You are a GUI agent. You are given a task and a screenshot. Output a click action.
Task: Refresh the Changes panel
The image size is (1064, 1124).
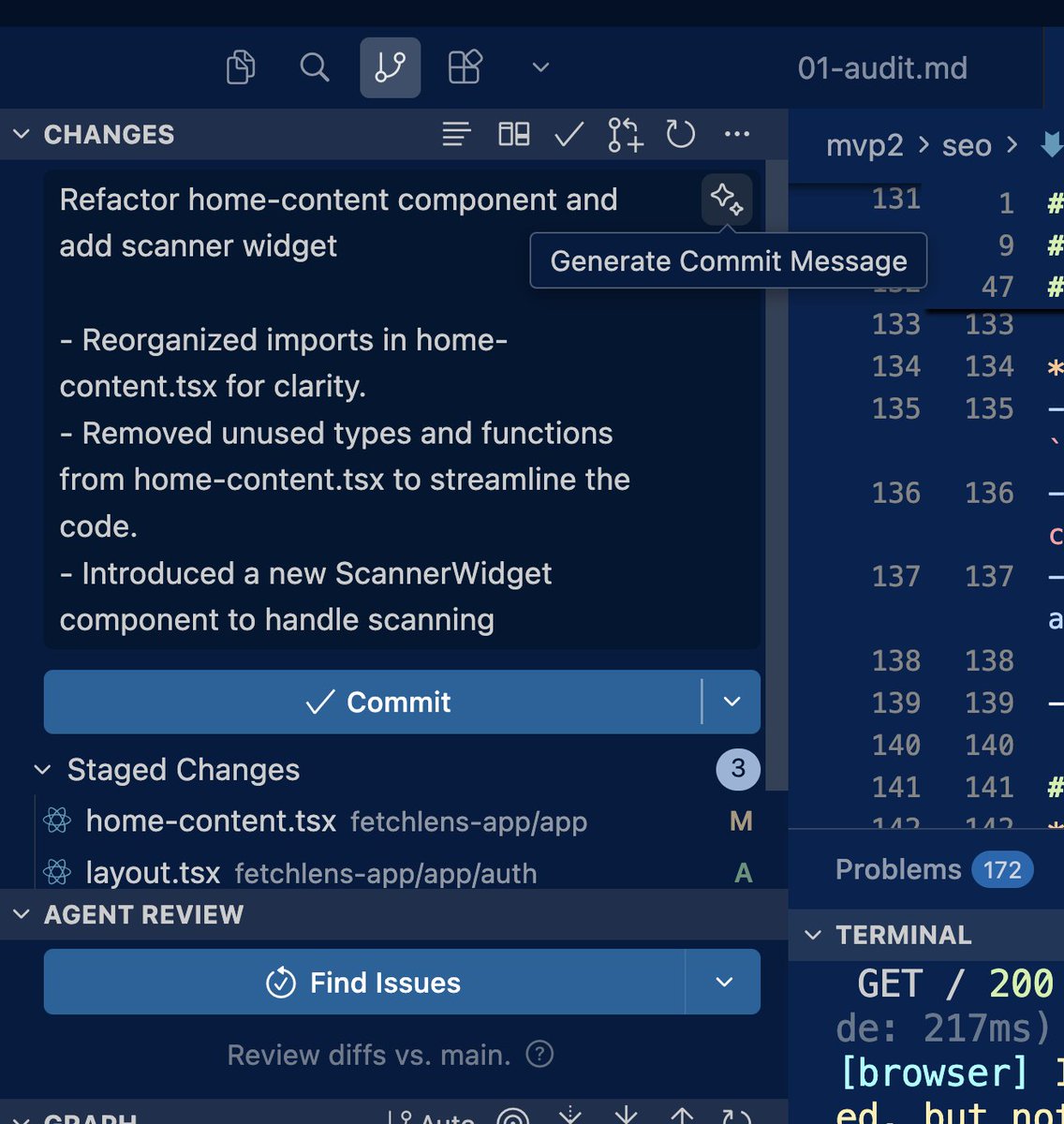[x=681, y=135]
